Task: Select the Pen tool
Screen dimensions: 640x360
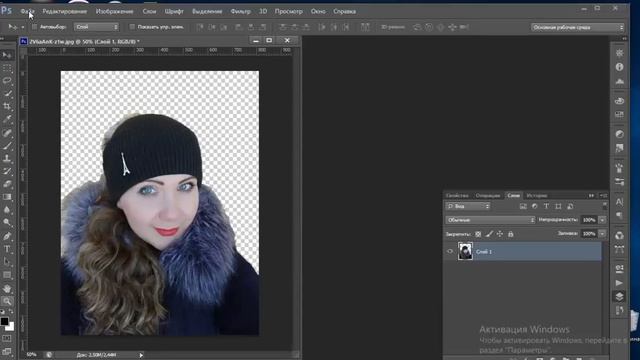Action: point(7,236)
